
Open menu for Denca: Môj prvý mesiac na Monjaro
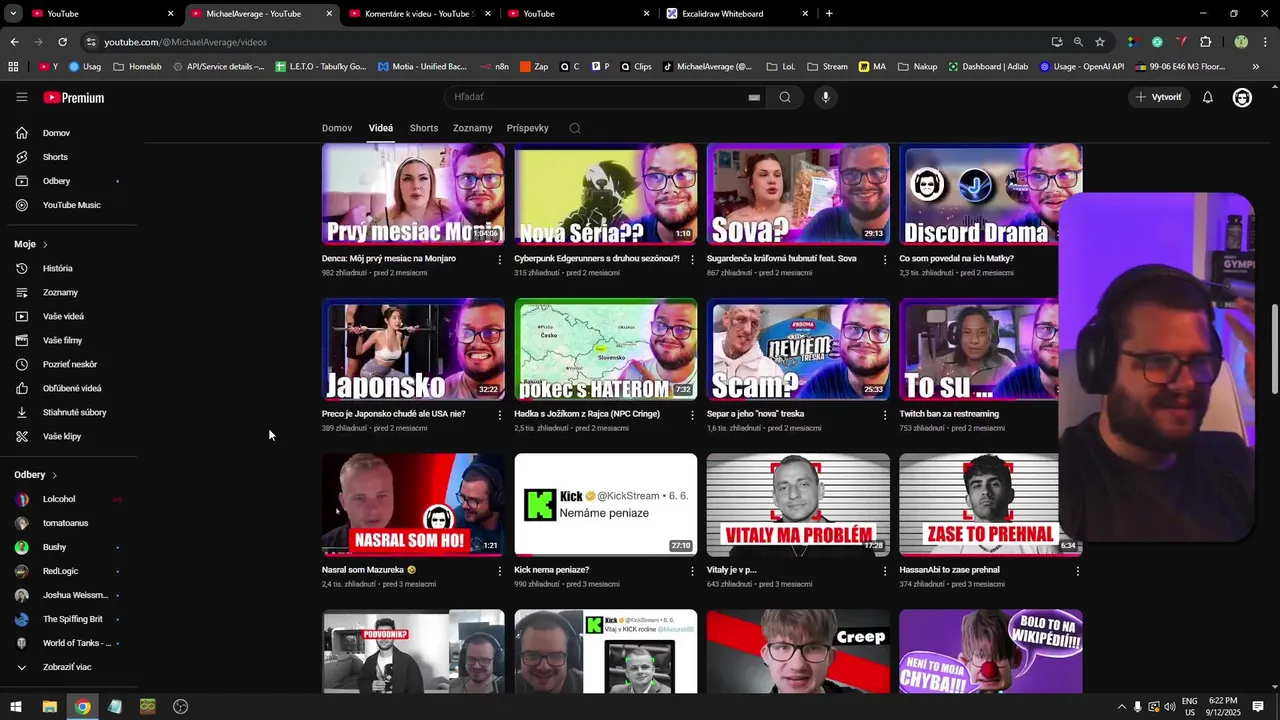click(500, 259)
